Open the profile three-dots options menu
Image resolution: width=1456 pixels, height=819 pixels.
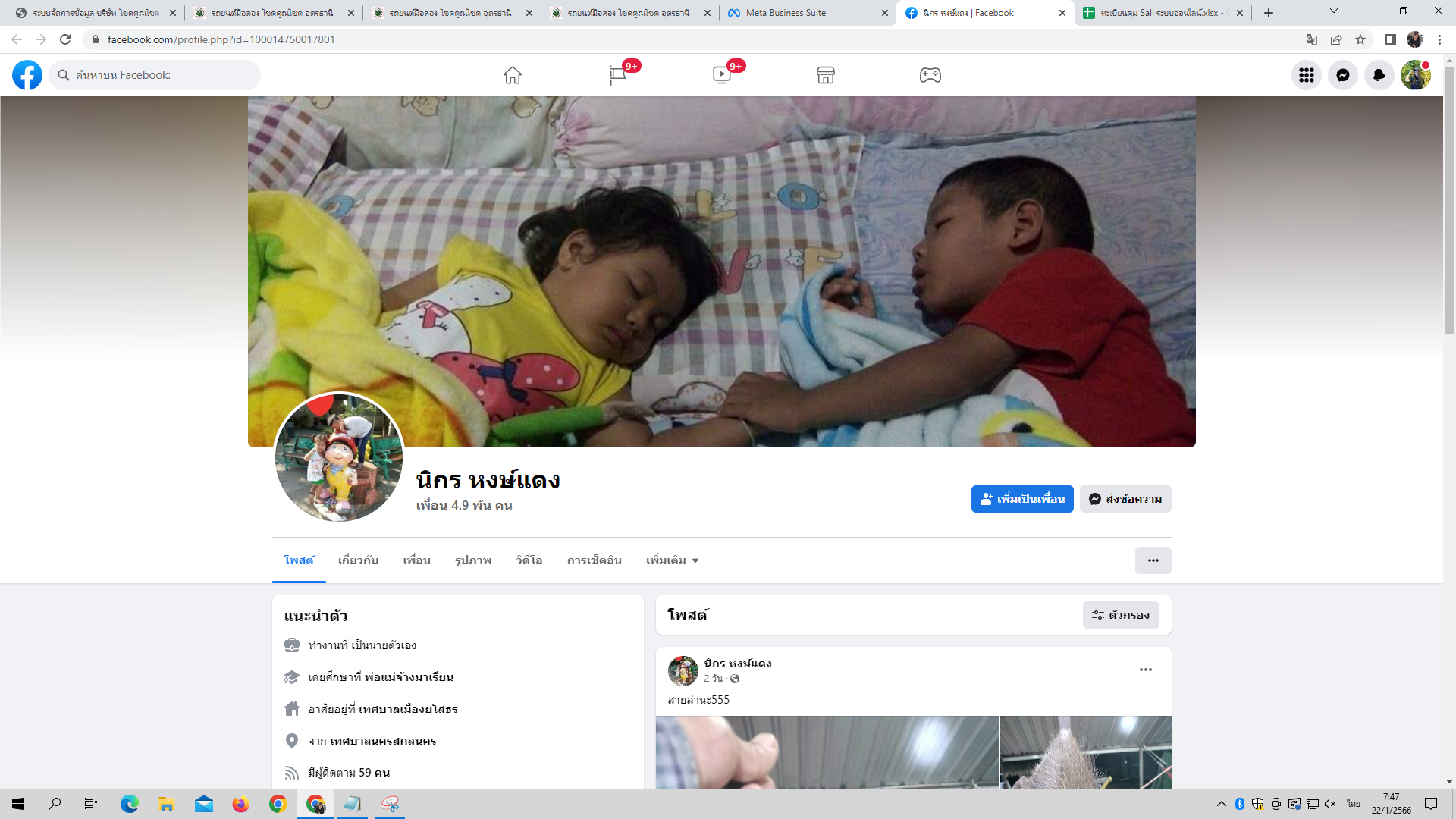pyautogui.click(x=1153, y=560)
